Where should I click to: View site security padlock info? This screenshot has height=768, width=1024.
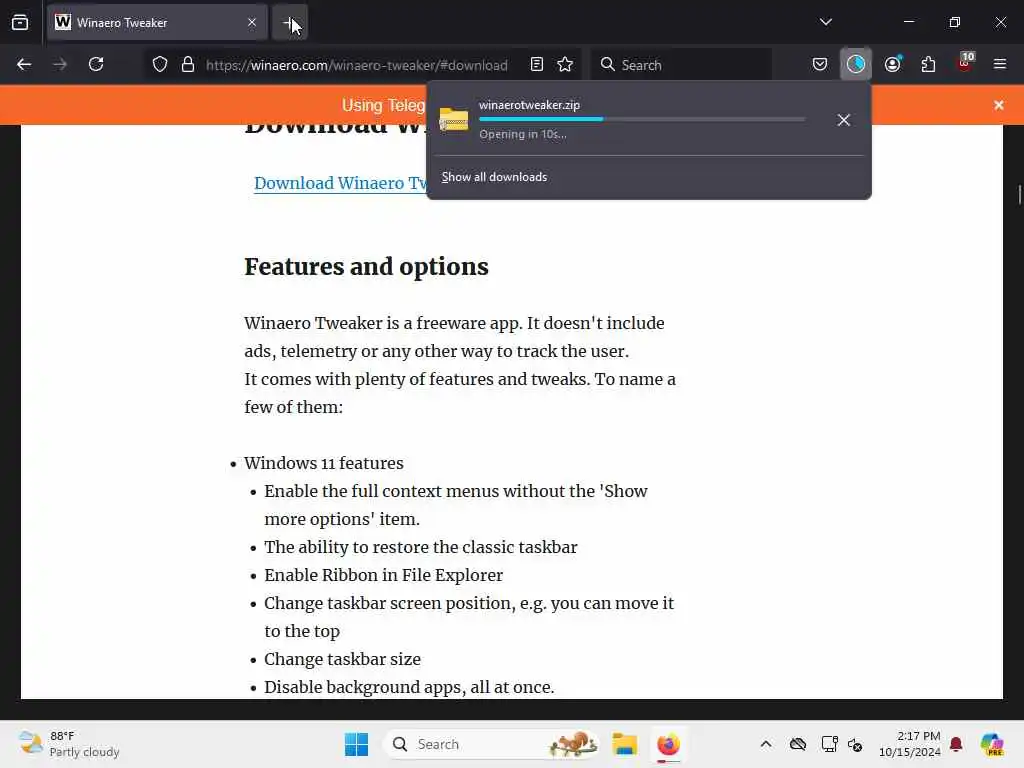[x=188, y=65]
